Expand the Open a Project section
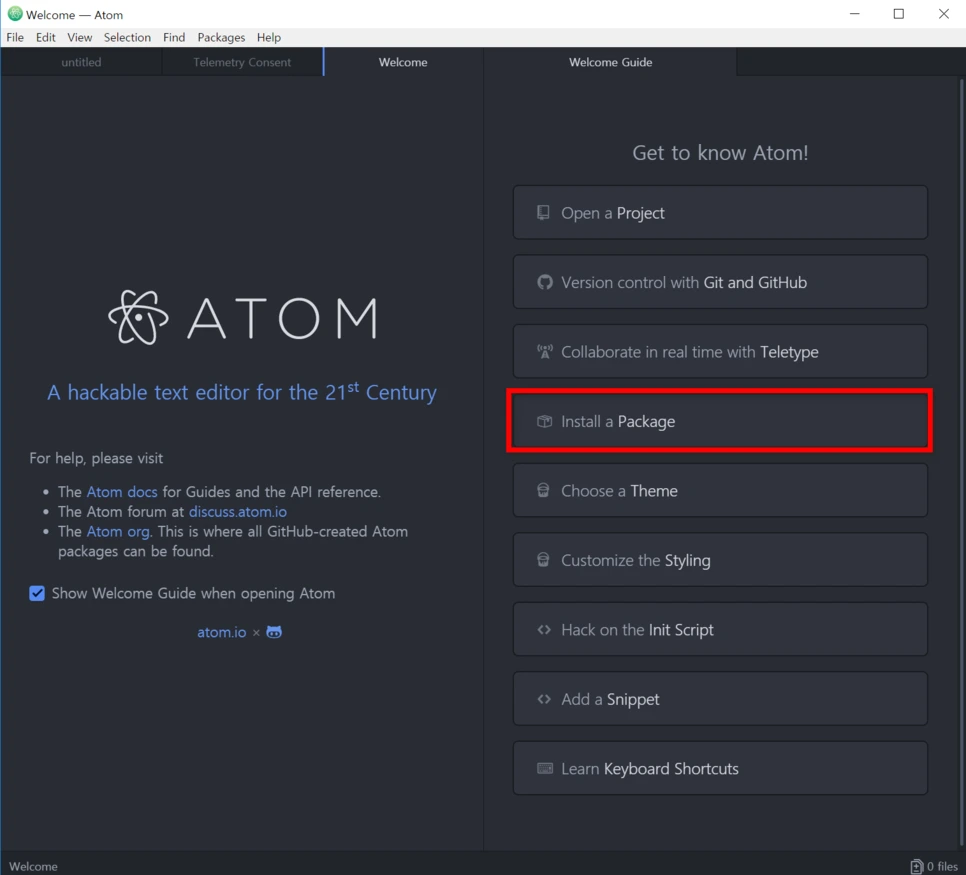Viewport: 966px width, 875px height. coord(720,213)
